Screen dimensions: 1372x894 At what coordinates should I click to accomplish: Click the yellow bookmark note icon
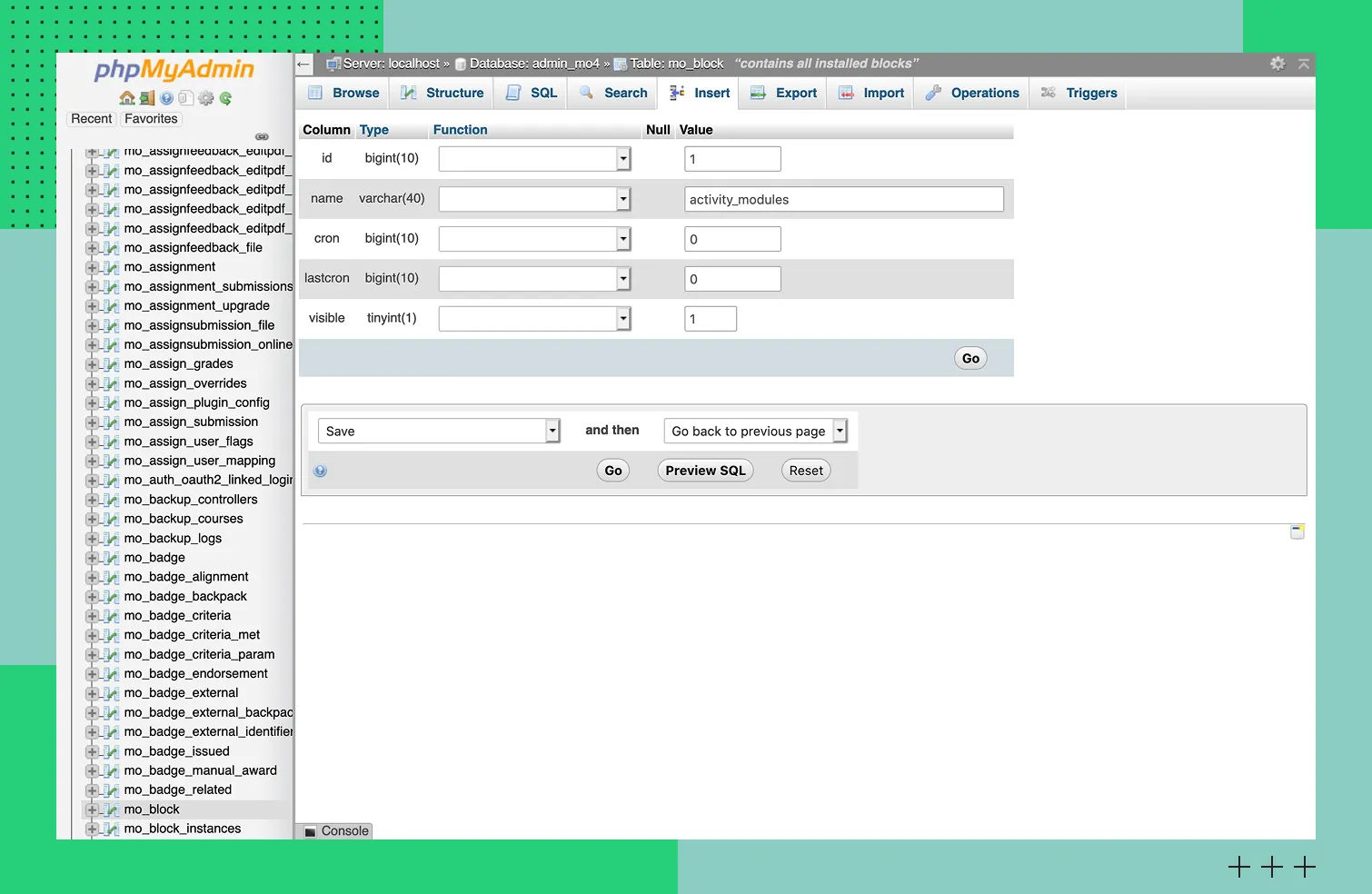coord(1297,531)
